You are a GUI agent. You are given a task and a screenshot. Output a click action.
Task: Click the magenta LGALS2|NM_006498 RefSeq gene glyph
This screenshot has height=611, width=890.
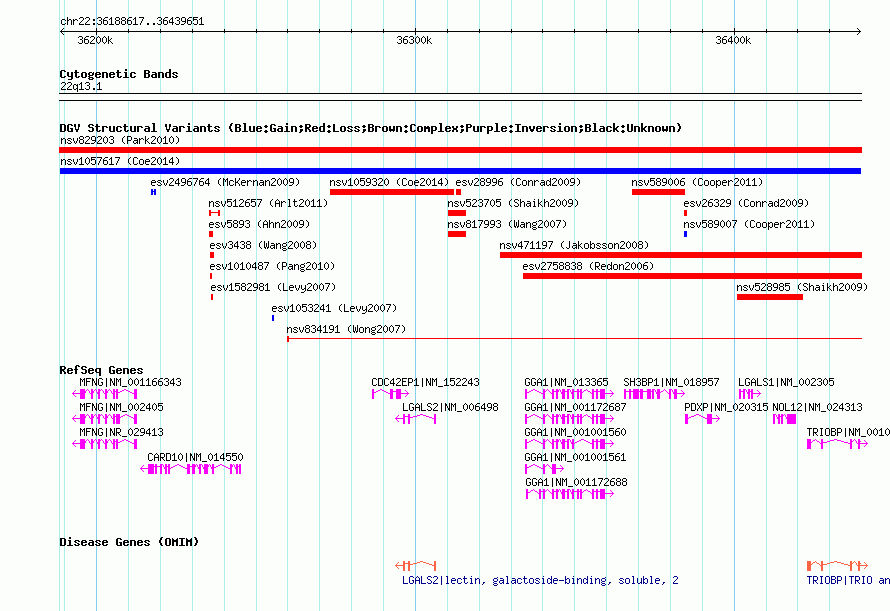tap(415, 419)
